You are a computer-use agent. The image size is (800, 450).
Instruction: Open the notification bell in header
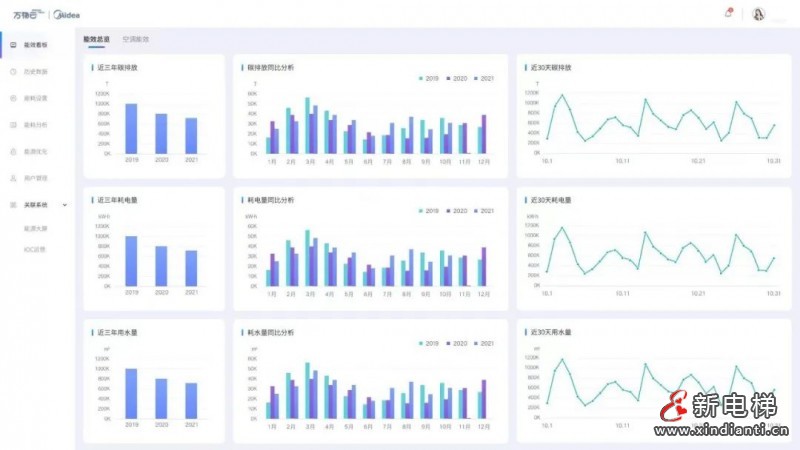click(x=727, y=13)
